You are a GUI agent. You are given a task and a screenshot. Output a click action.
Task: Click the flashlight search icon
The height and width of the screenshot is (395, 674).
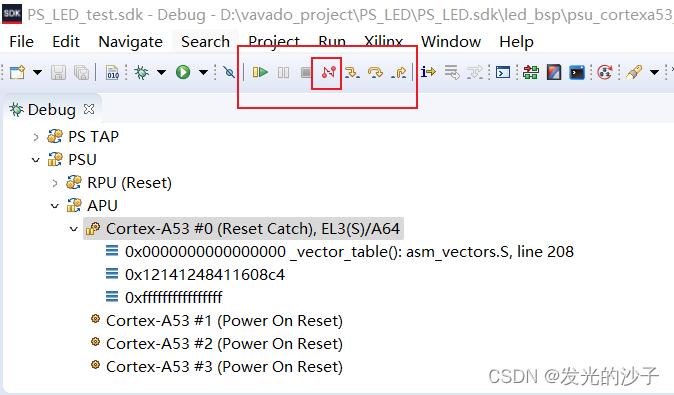pyautogui.click(x=634, y=72)
